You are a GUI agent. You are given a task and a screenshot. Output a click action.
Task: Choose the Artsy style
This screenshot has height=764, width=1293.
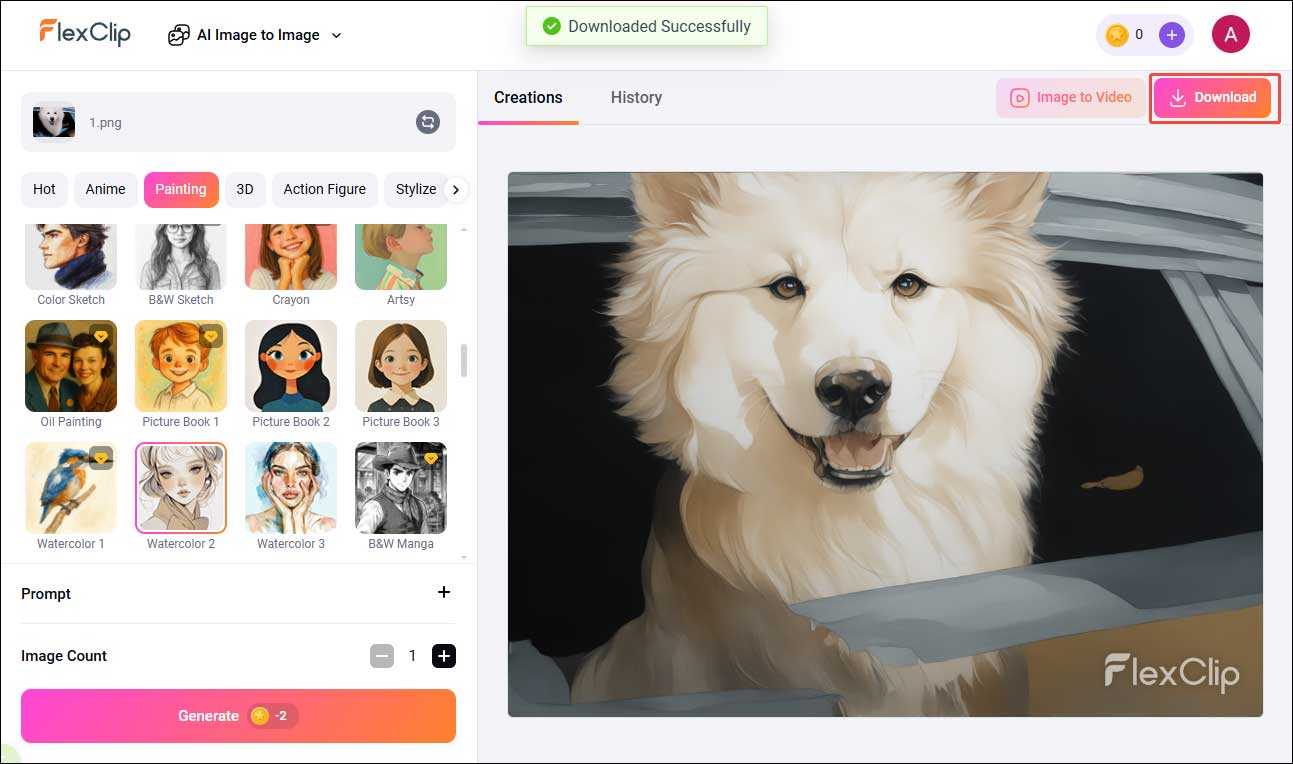401,258
